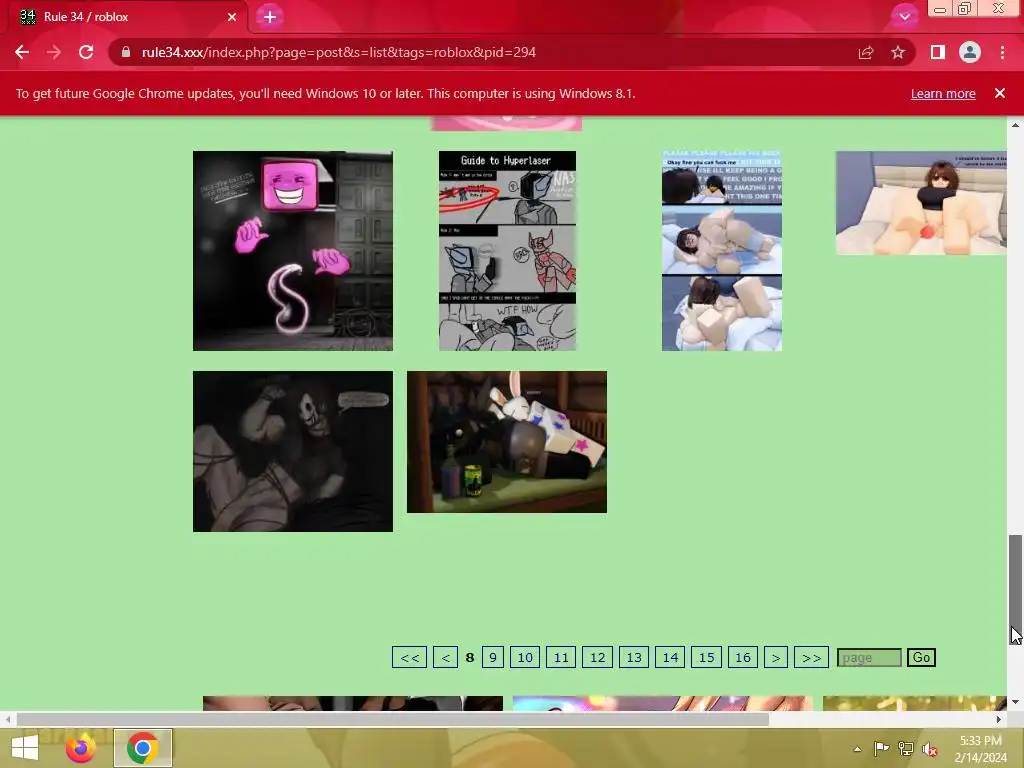Screen dimensions: 1024x768
Task: Click the current page number 8
Action: point(470,658)
